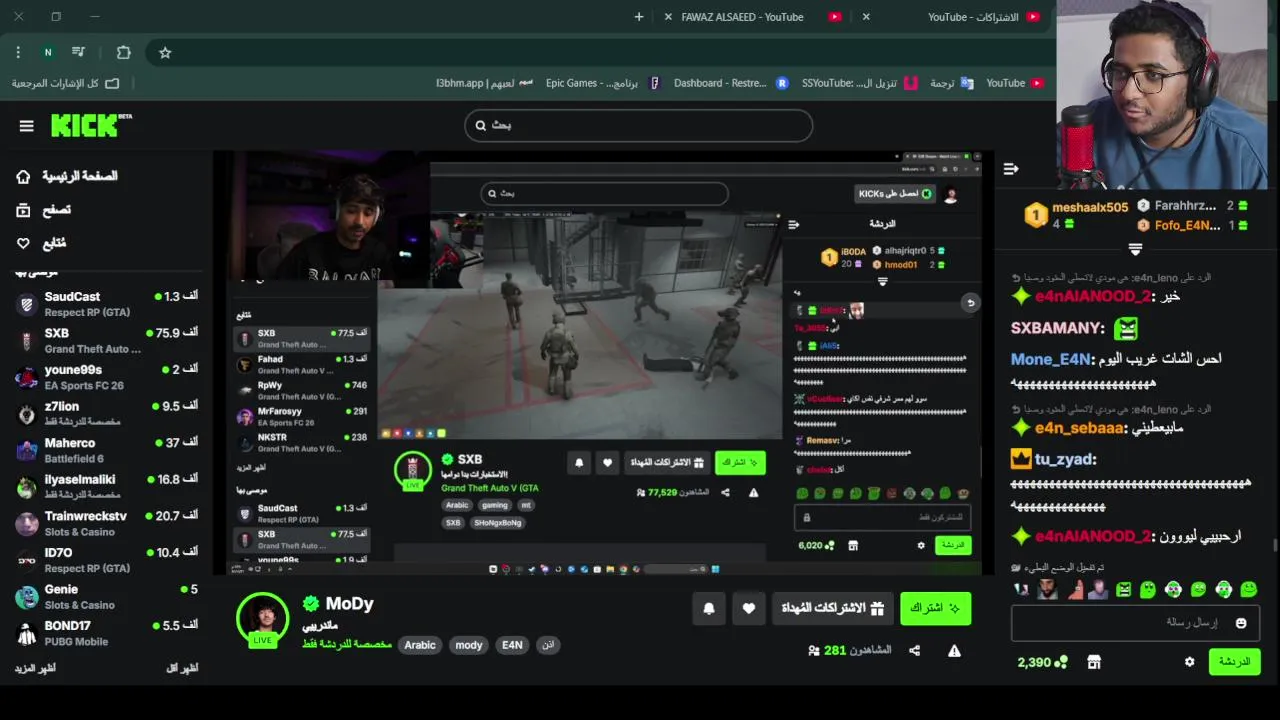Open the SSYouTube bookmark
Viewport: 1280px width, 720px height.
859,83
